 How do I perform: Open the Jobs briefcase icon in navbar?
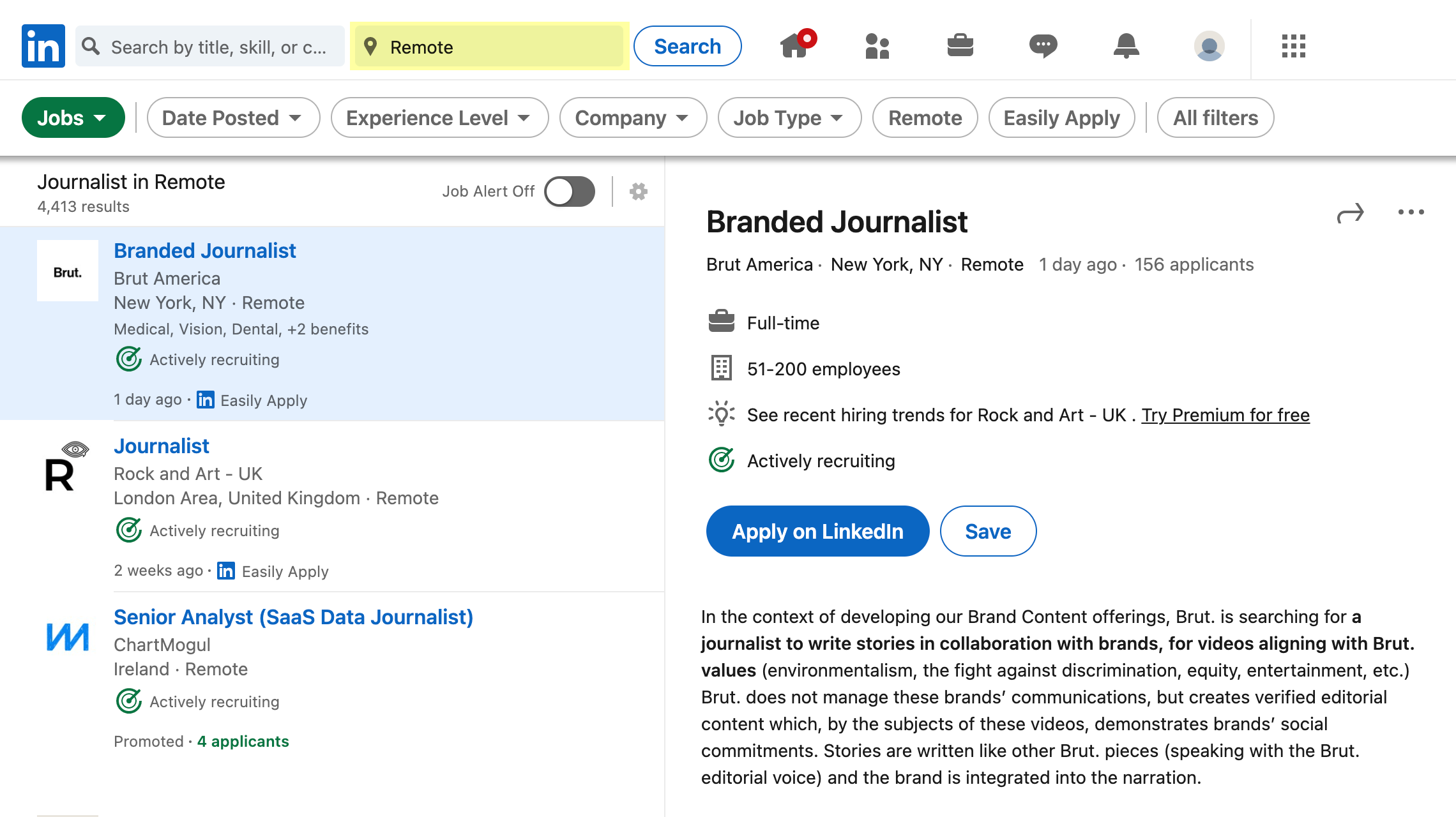960,45
